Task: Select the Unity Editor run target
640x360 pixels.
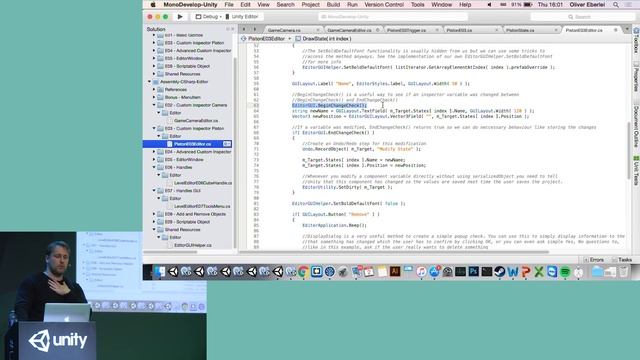Action: 242,17
